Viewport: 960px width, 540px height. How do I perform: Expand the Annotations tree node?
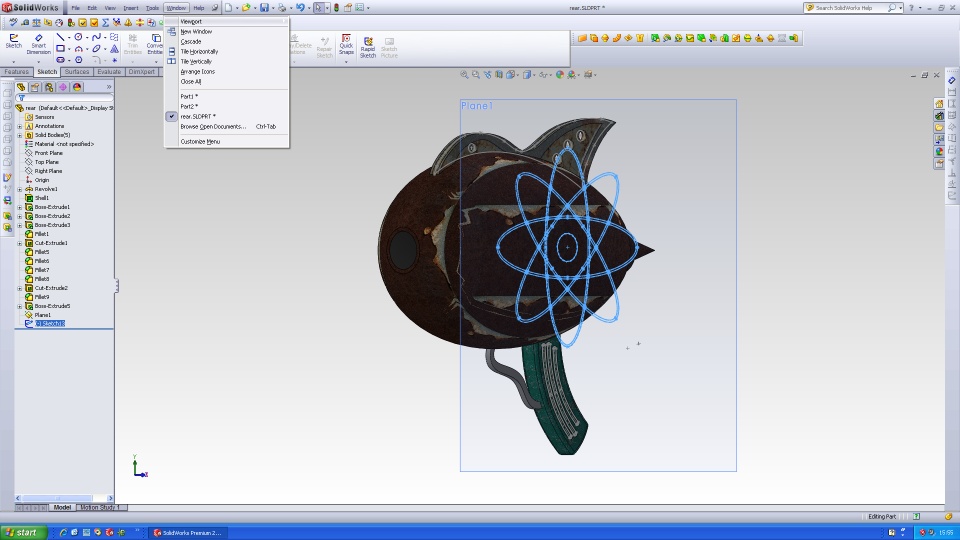tap(20, 126)
